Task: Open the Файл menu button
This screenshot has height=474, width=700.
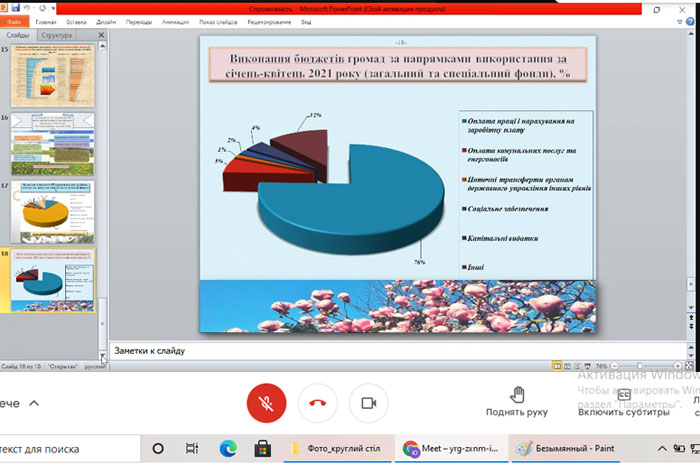Action: 14,21
